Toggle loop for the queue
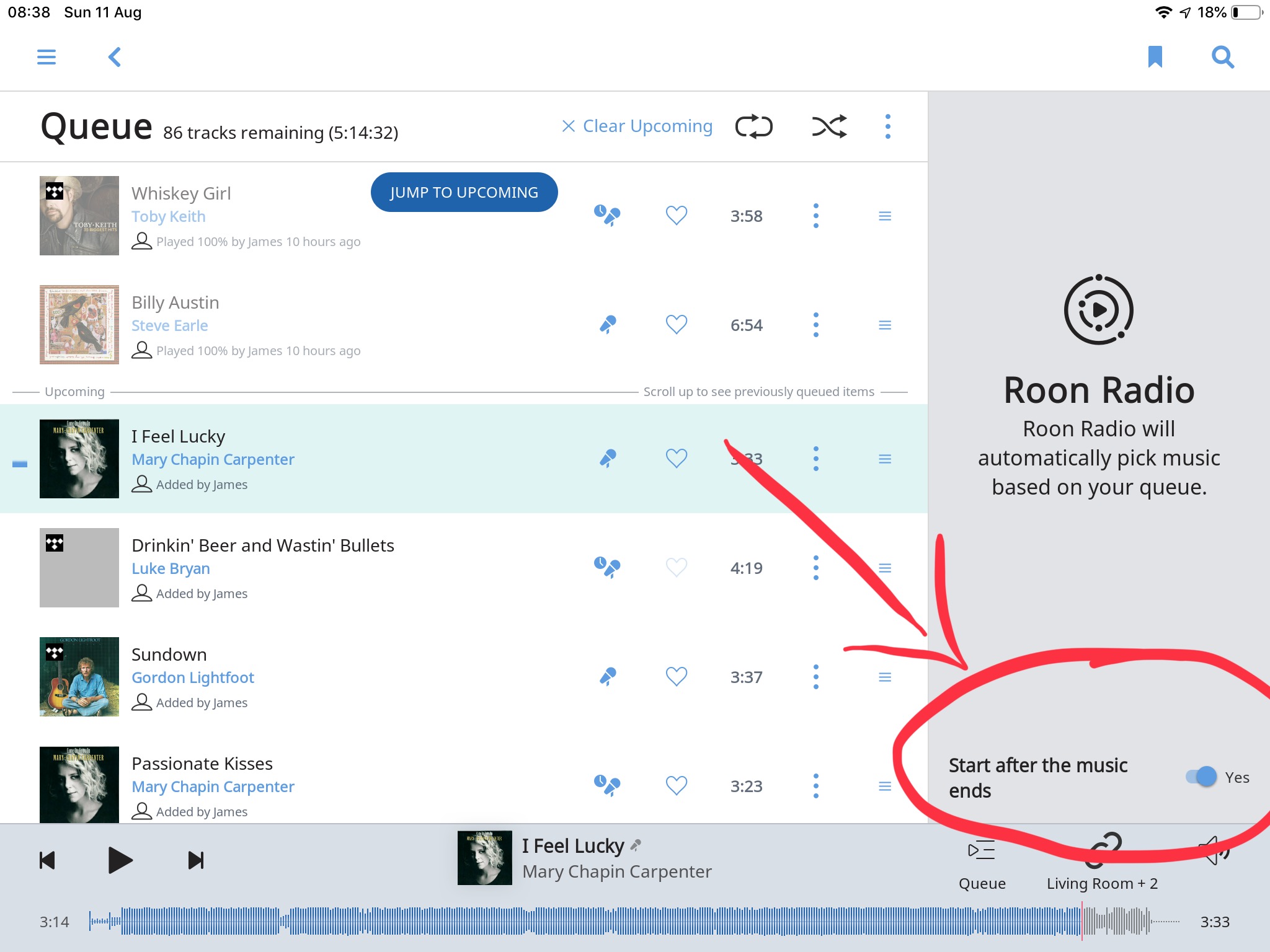The width and height of the screenshot is (1270, 952). pos(753,126)
